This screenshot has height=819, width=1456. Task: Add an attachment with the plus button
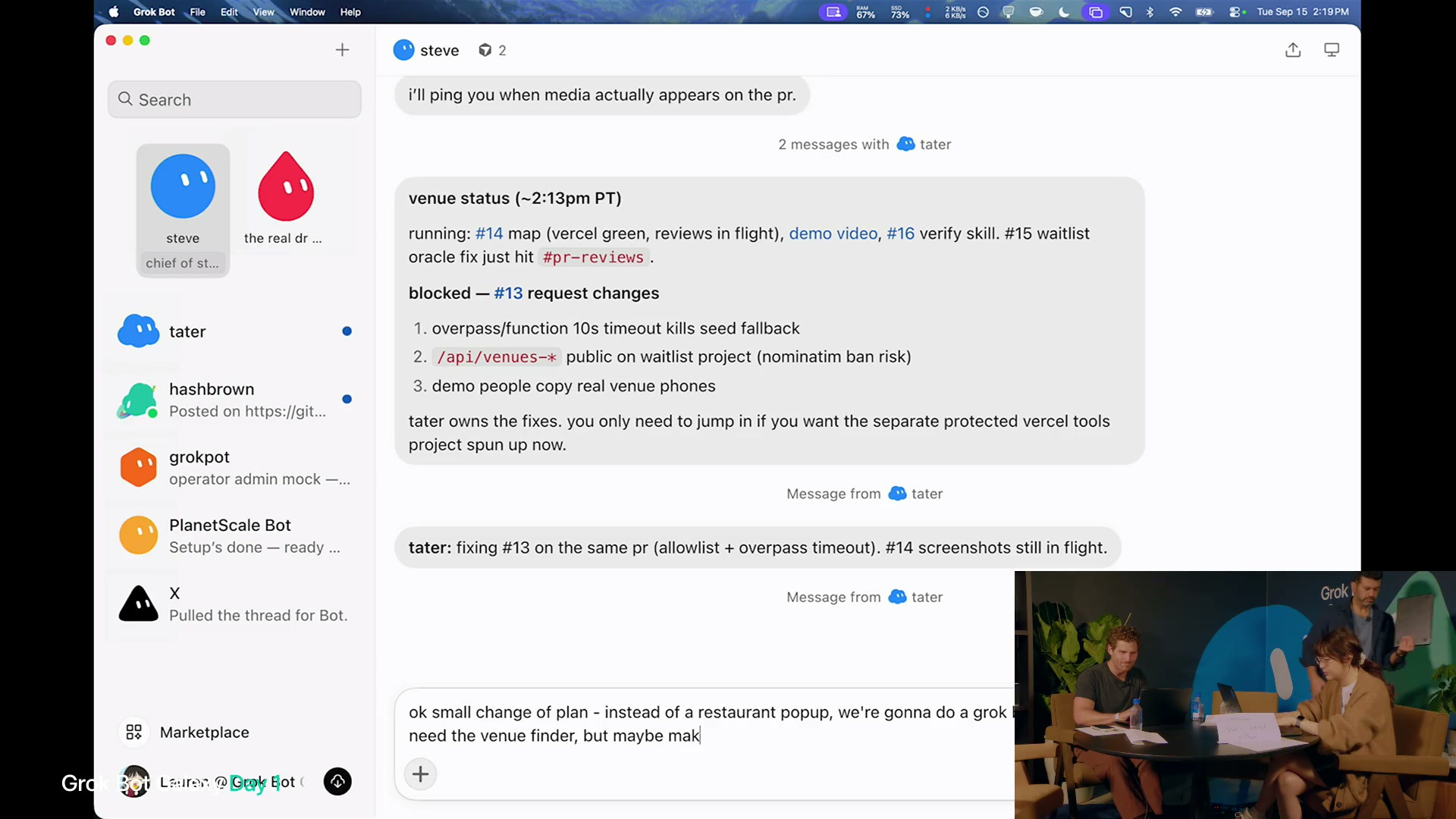421,774
